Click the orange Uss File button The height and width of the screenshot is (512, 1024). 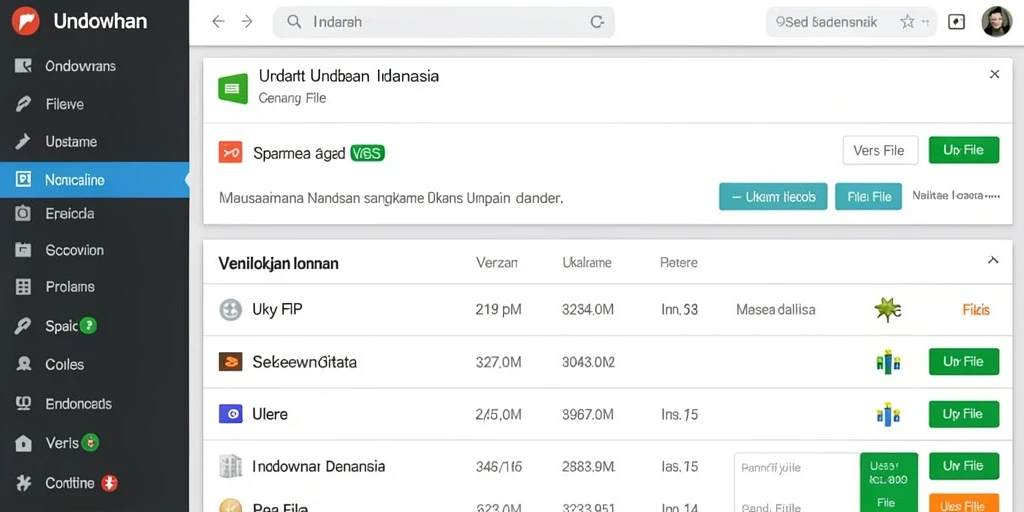coord(964,503)
